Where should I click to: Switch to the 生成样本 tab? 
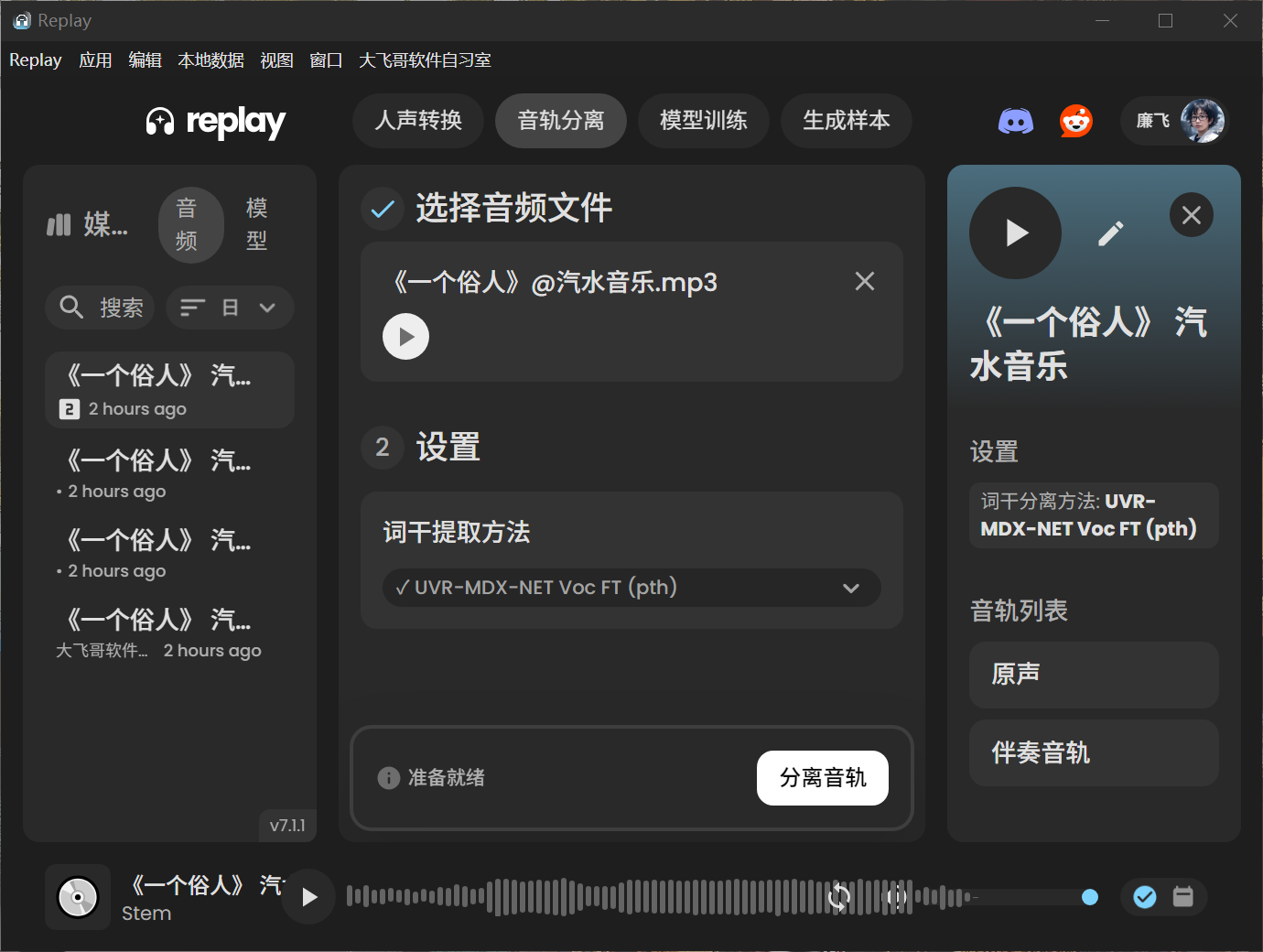click(x=847, y=121)
